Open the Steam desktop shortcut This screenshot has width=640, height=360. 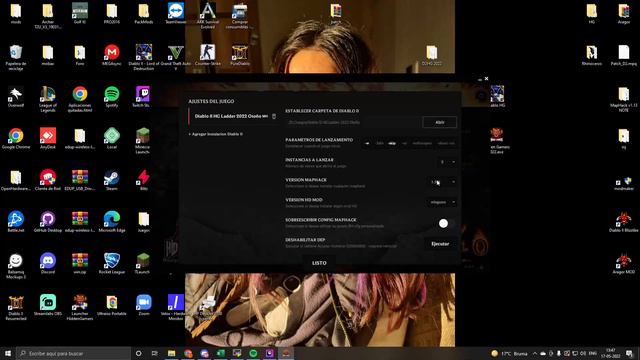pyautogui.click(x=112, y=180)
